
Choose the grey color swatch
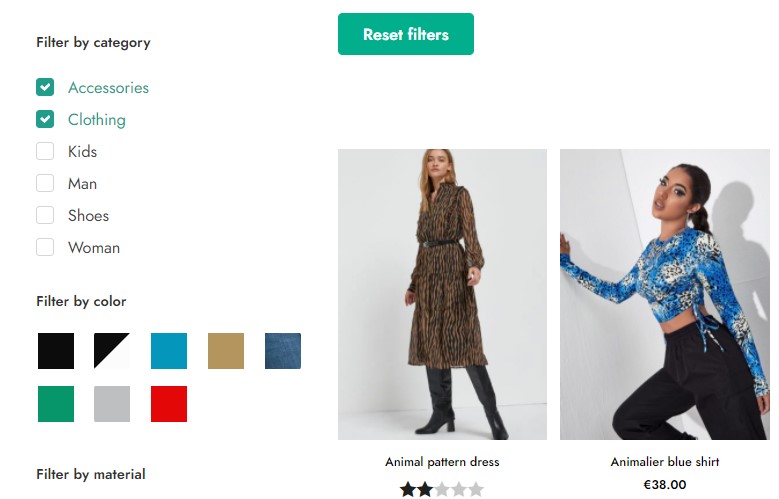(x=112, y=404)
